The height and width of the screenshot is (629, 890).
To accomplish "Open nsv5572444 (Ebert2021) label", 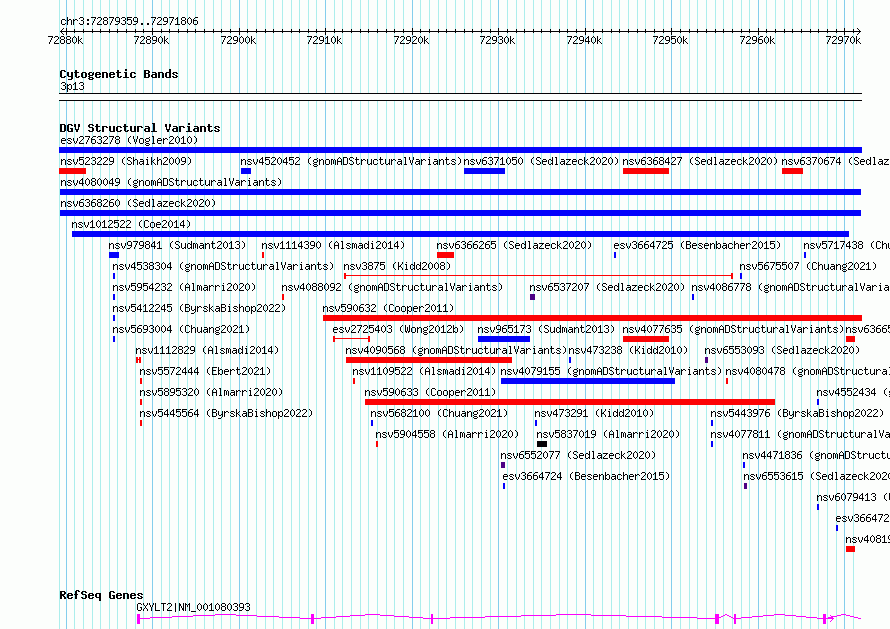I will click(x=205, y=371).
